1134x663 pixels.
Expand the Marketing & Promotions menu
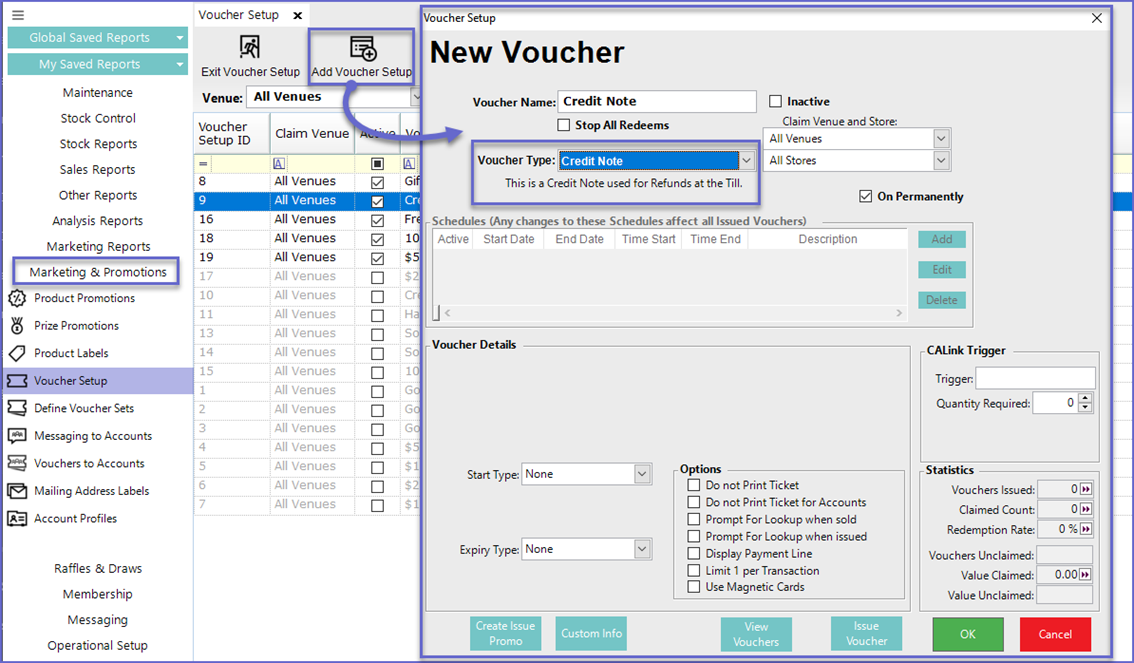click(x=97, y=272)
